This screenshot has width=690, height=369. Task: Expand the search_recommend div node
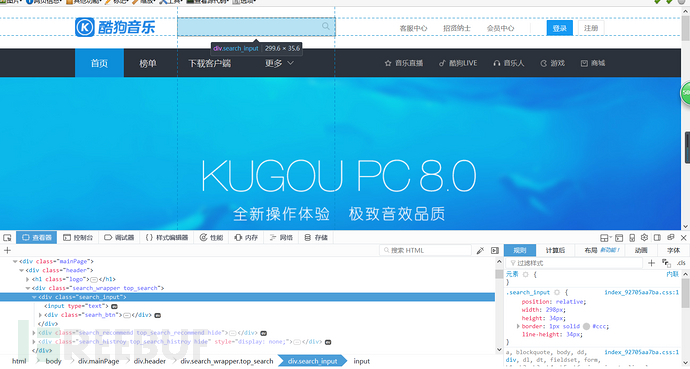click(x=34, y=333)
